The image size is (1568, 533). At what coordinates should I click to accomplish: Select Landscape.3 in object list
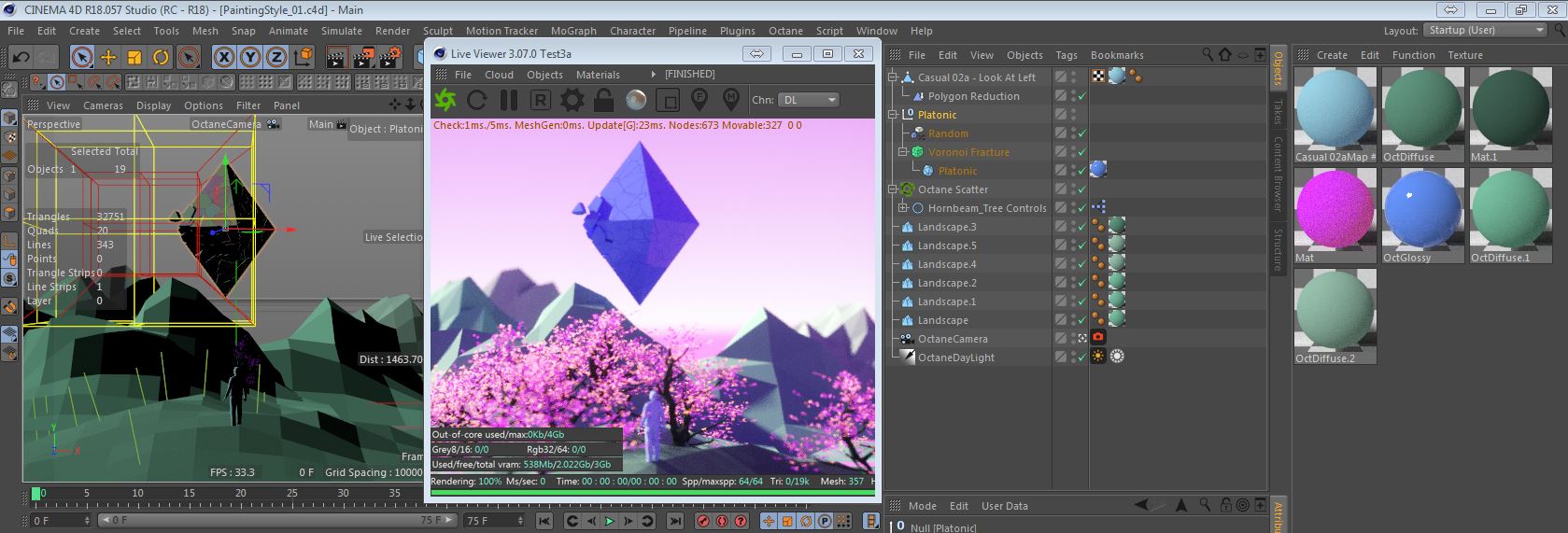pos(947,227)
